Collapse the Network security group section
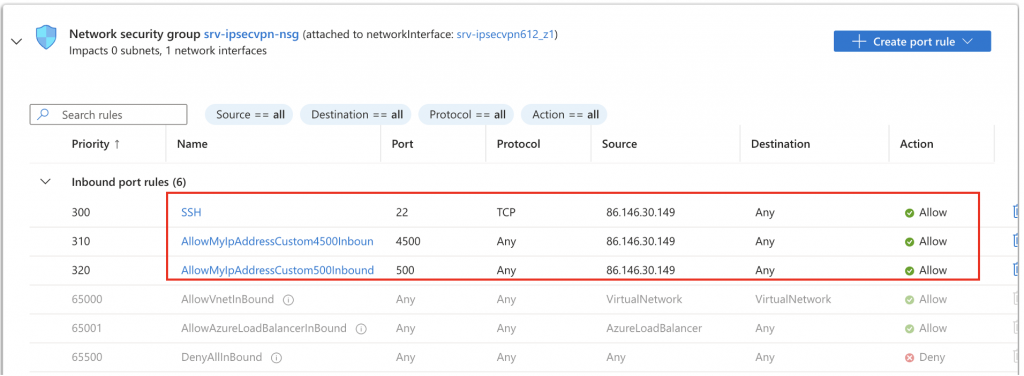The image size is (1024, 376). point(17,41)
